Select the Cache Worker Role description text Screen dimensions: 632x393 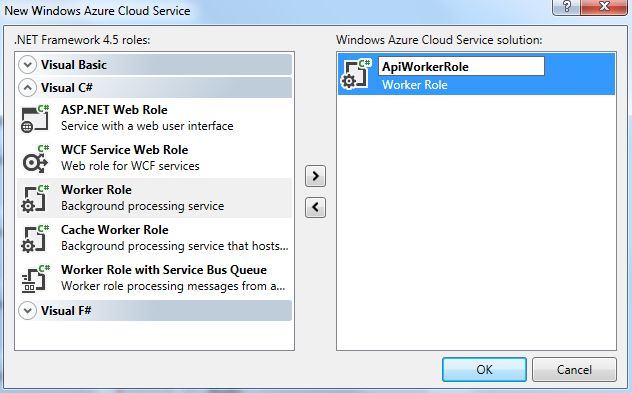click(175, 246)
